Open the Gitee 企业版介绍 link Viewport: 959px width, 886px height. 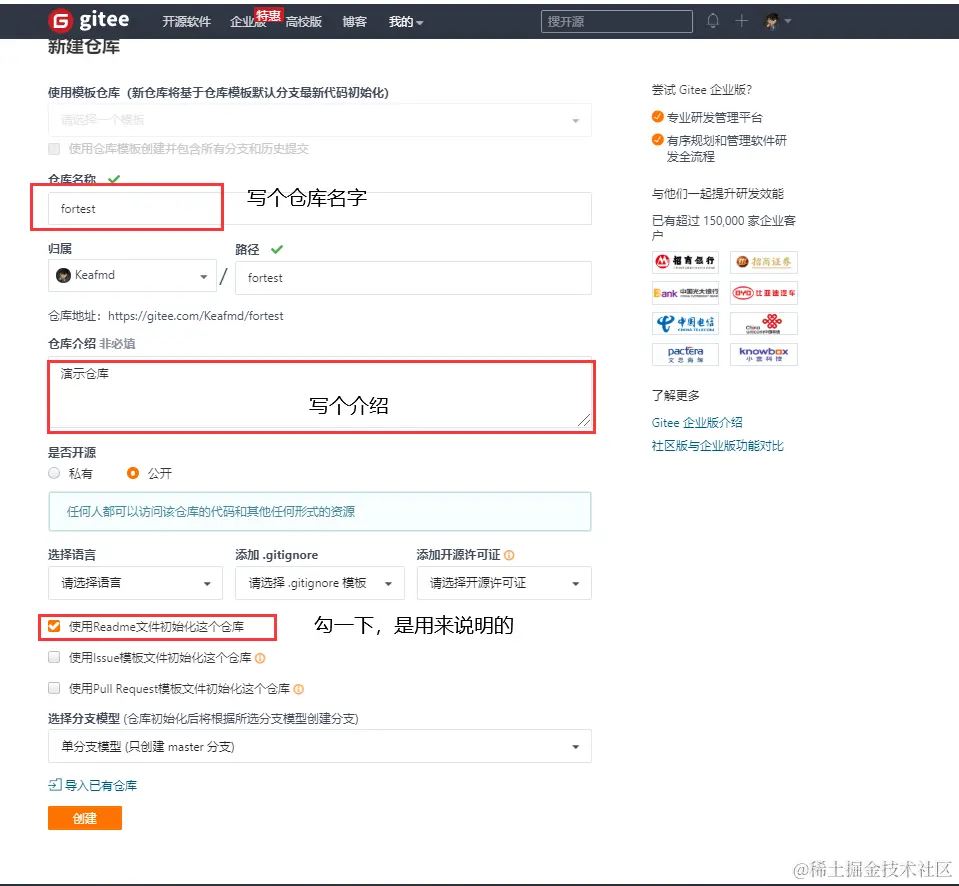coord(695,422)
